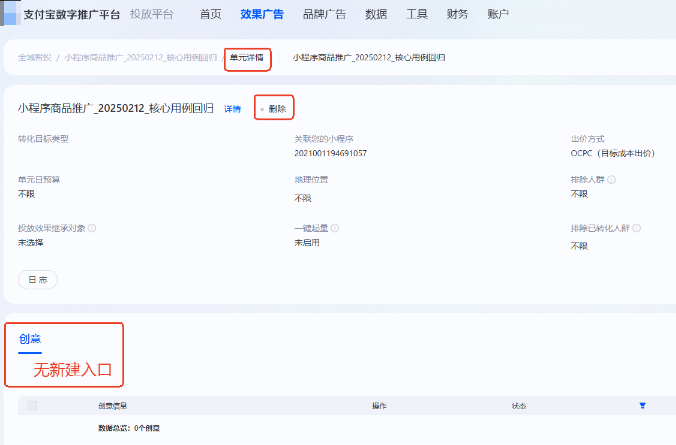This screenshot has height=445, width=676.
Task: Open the 工具 menu
Action: (417, 14)
